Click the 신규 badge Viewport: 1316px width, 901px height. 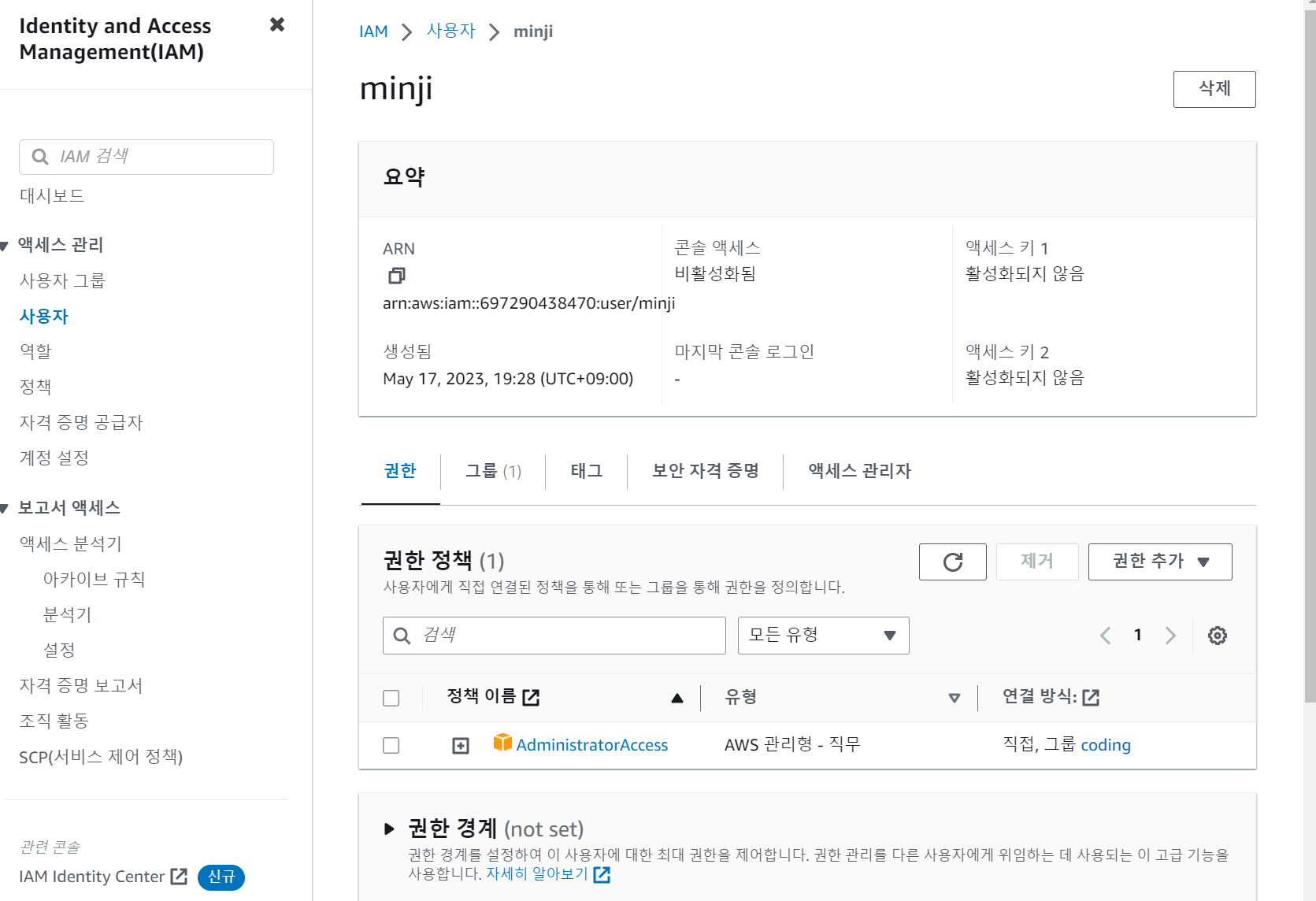221,877
